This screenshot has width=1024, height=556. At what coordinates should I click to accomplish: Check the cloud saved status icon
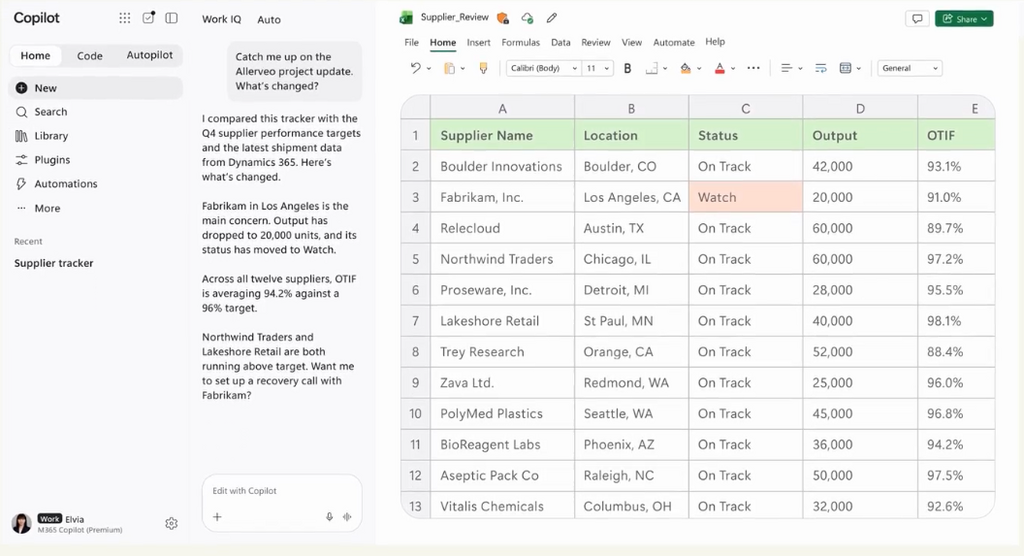[x=527, y=18]
